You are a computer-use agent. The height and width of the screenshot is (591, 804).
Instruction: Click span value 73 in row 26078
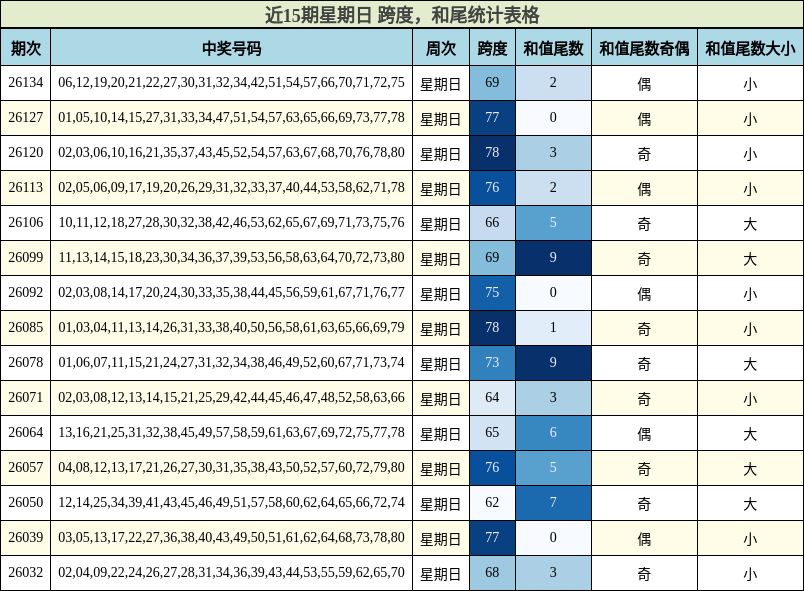[x=492, y=362]
